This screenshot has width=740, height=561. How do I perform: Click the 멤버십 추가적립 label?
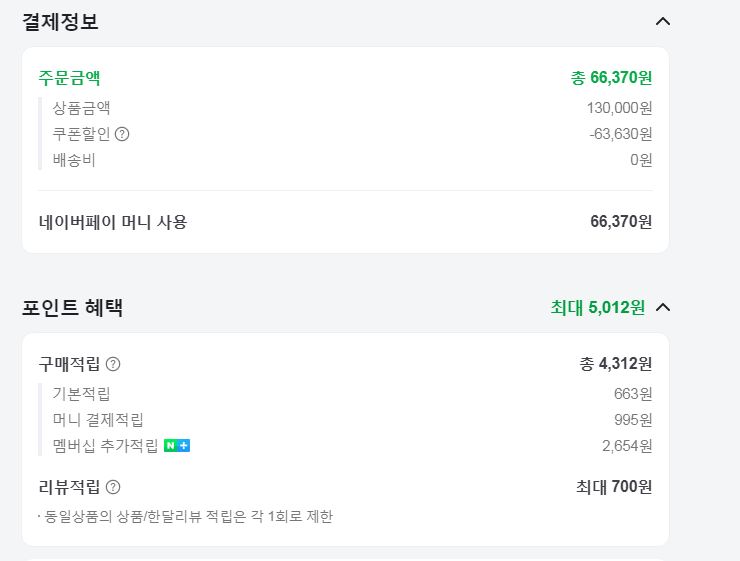click(105, 446)
